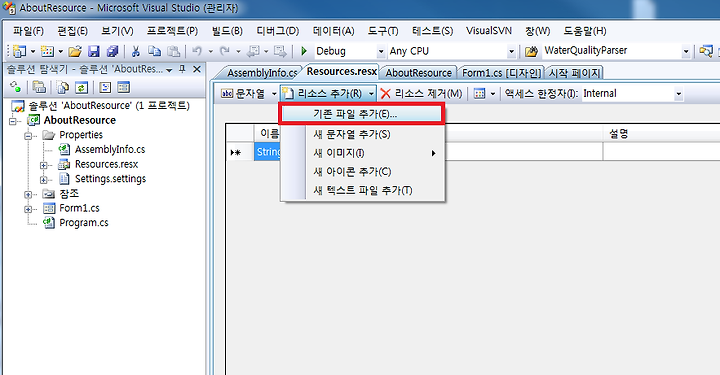The image size is (720, 375).
Task: Open the 빌드(B) menu
Action: point(227,31)
